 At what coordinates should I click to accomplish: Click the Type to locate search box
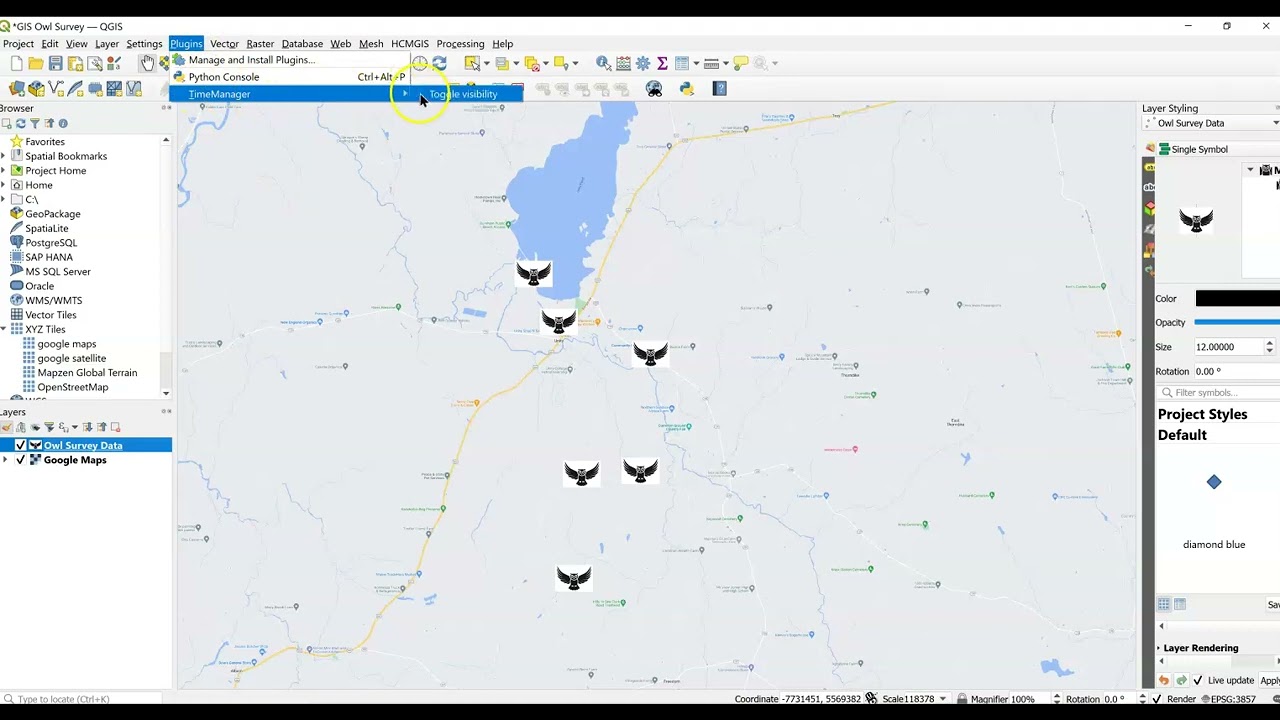tap(80, 699)
